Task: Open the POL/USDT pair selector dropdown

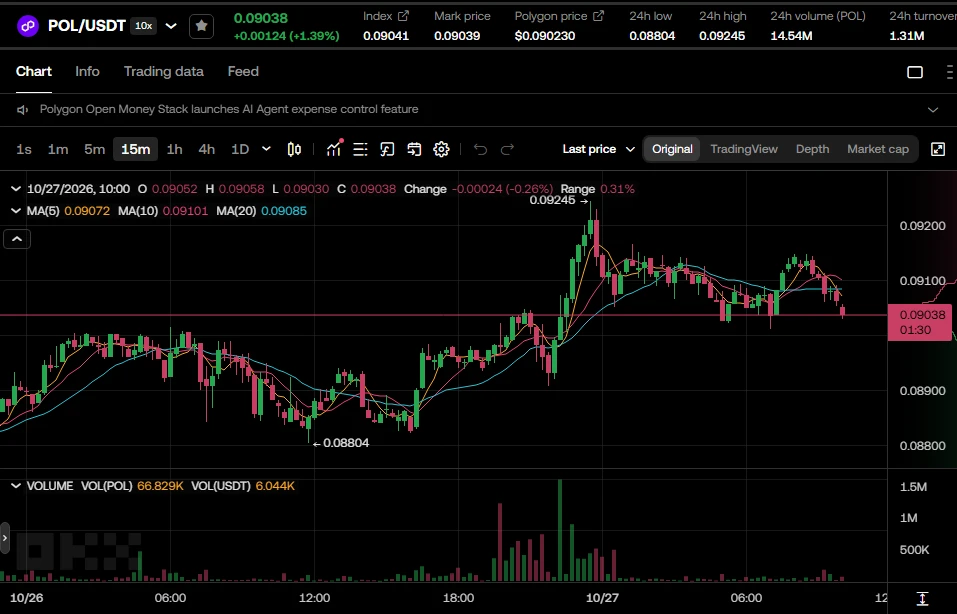Action: click(172, 26)
